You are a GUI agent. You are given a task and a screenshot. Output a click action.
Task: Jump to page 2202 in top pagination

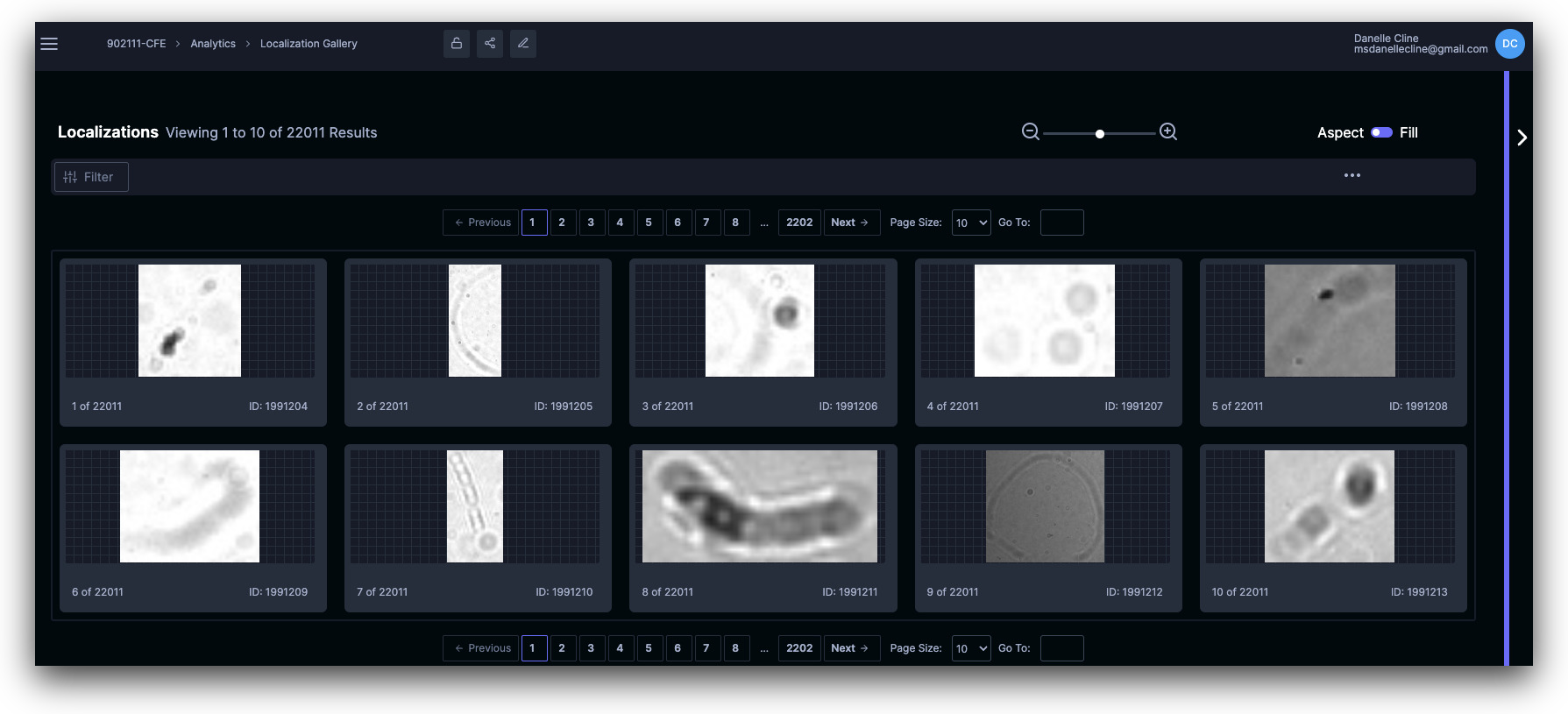coord(799,223)
